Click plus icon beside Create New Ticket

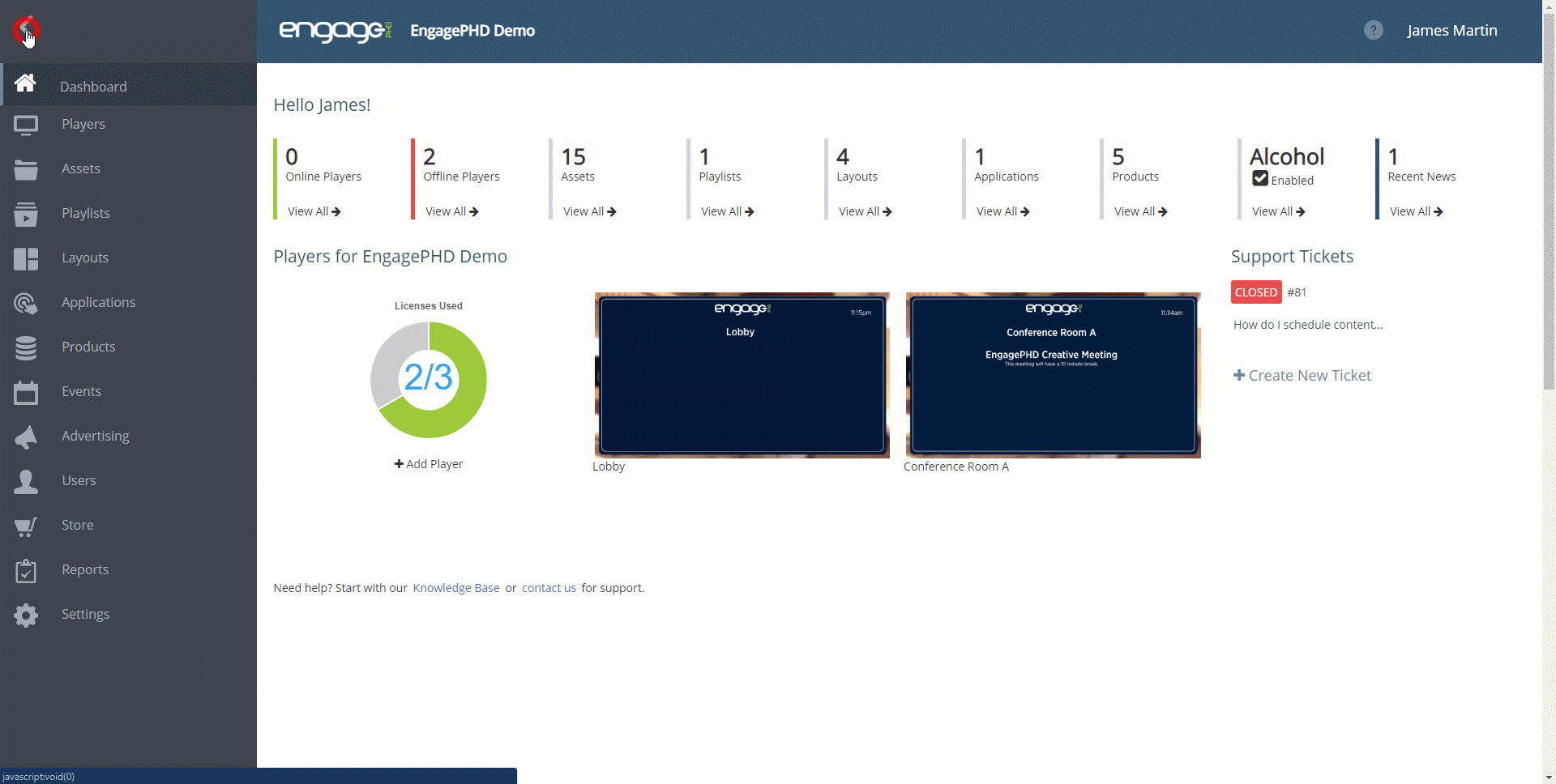coord(1238,375)
